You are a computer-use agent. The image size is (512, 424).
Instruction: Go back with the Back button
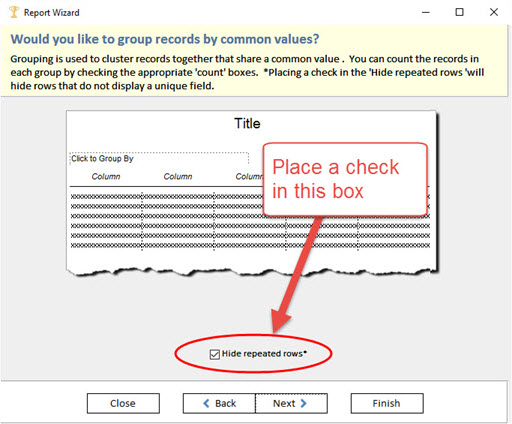(219, 403)
